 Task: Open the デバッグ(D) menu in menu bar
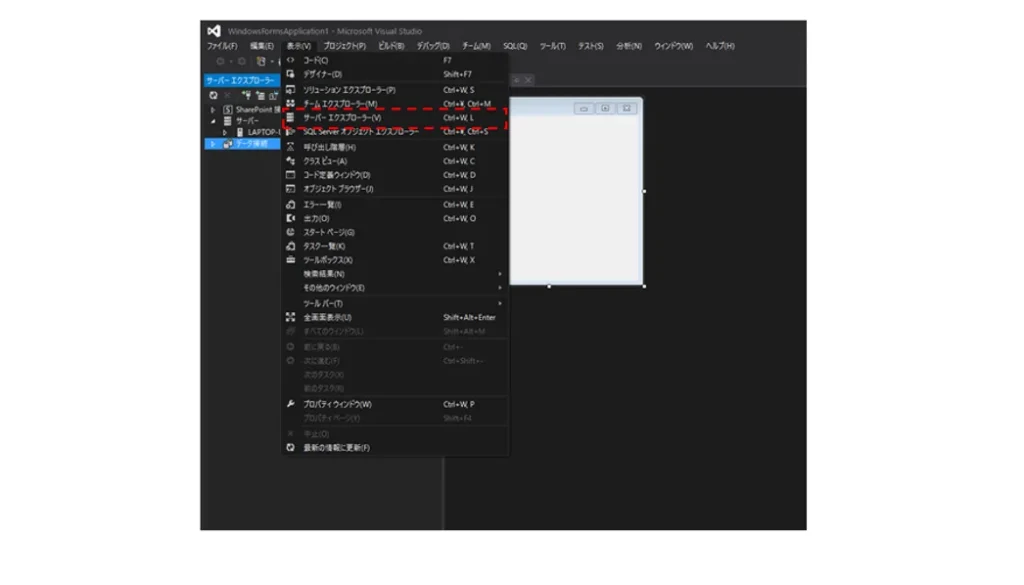(432, 46)
